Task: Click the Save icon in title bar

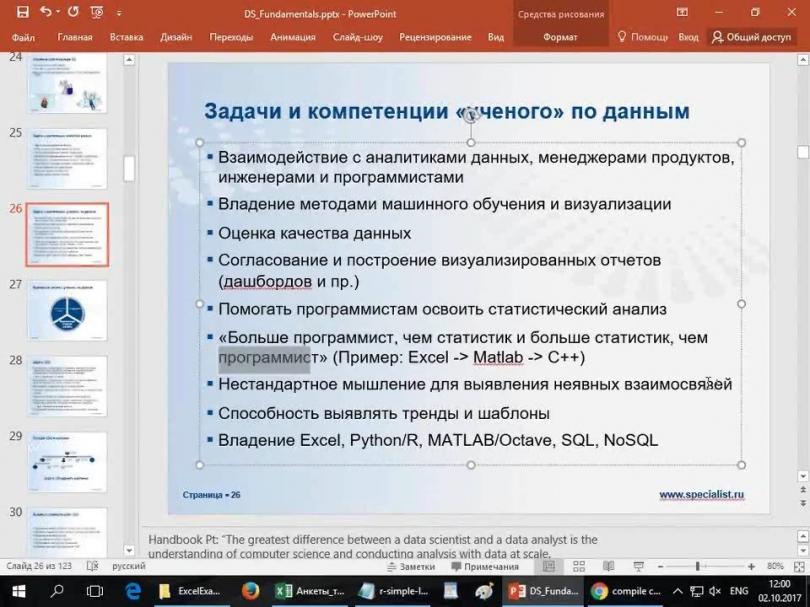Action: coord(22,12)
